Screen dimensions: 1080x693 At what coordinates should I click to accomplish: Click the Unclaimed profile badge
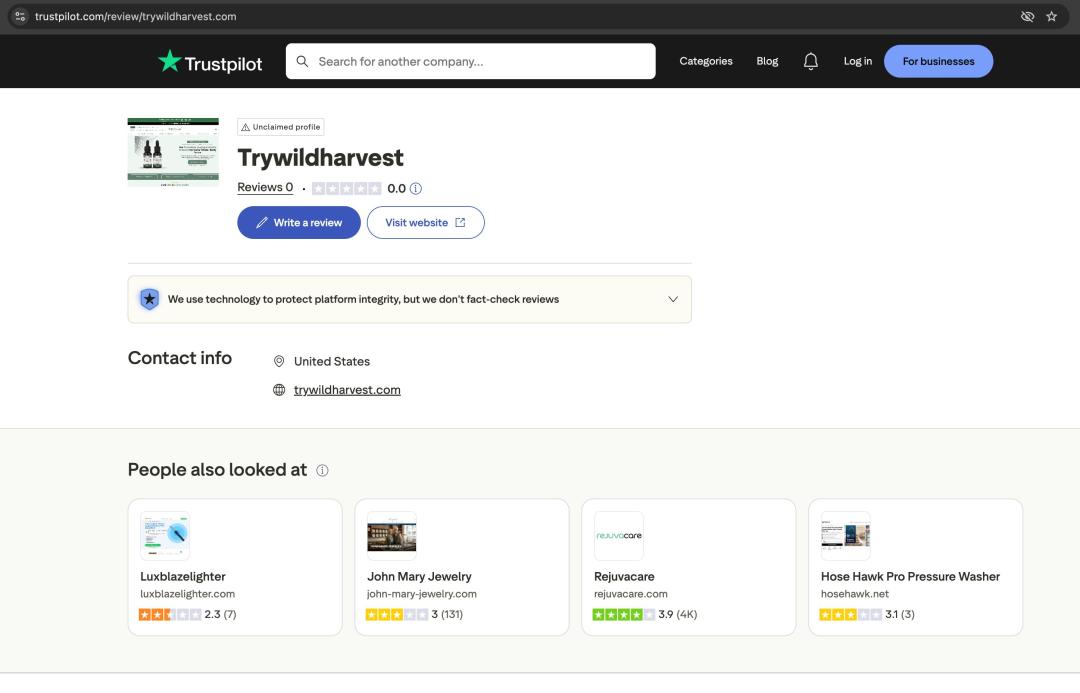pos(281,127)
